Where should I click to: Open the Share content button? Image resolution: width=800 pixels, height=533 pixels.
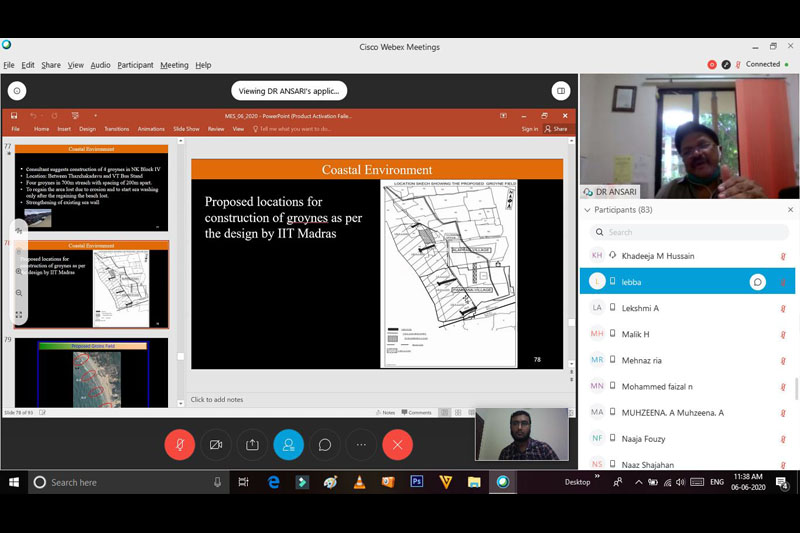(252, 445)
